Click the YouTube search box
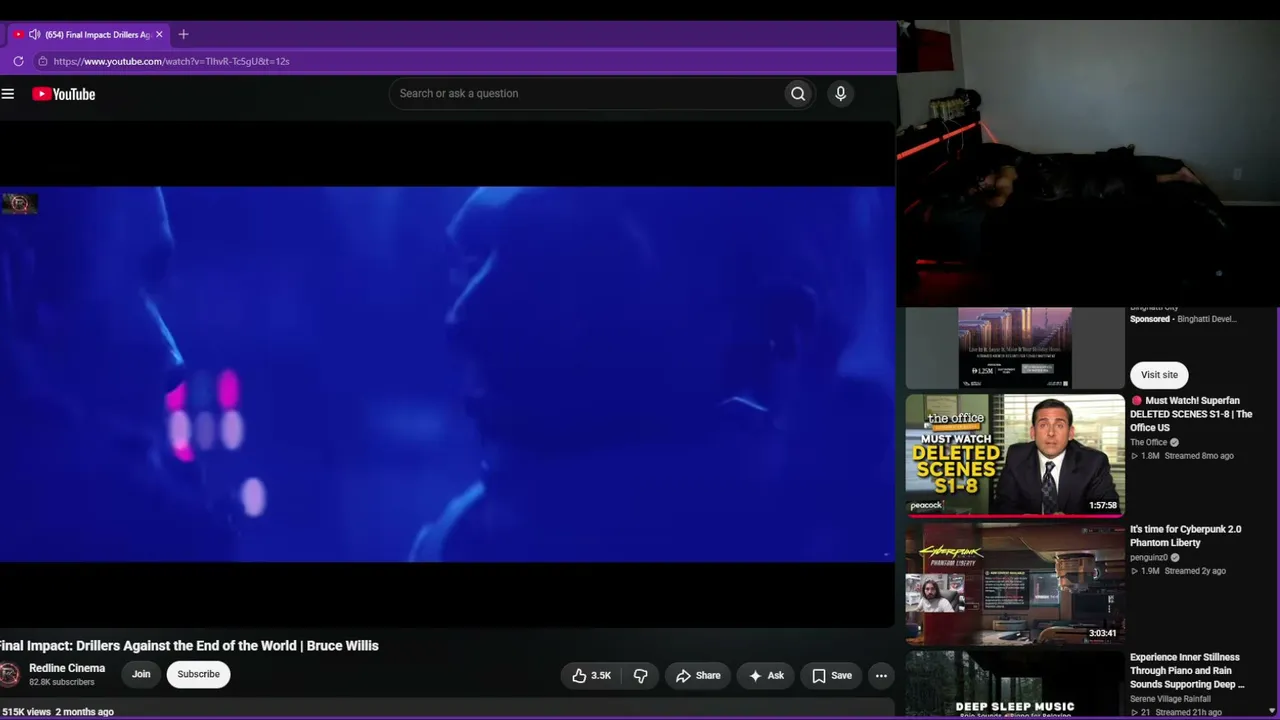Image resolution: width=1280 pixels, height=720 pixels. click(587, 94)
